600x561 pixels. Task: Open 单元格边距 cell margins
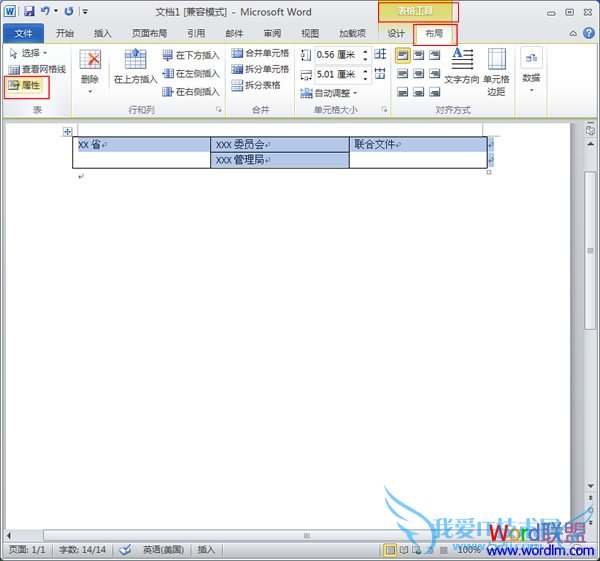point(496,72)
